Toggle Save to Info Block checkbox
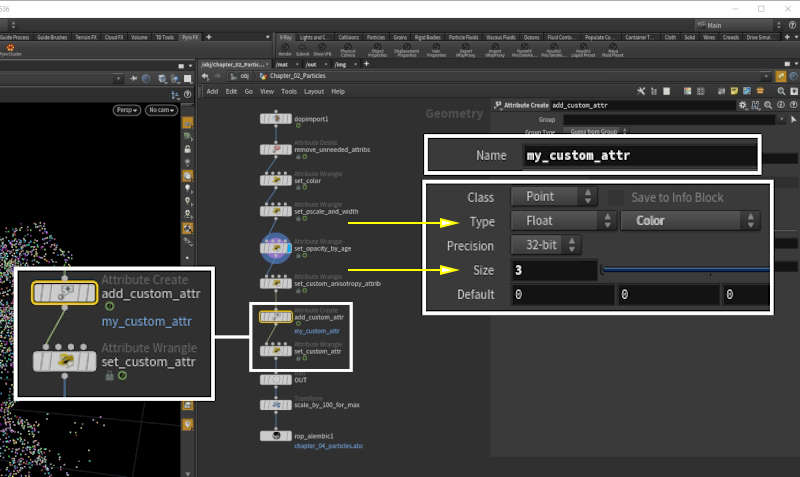The image size is (800, 477). click(x=616, y=197)
